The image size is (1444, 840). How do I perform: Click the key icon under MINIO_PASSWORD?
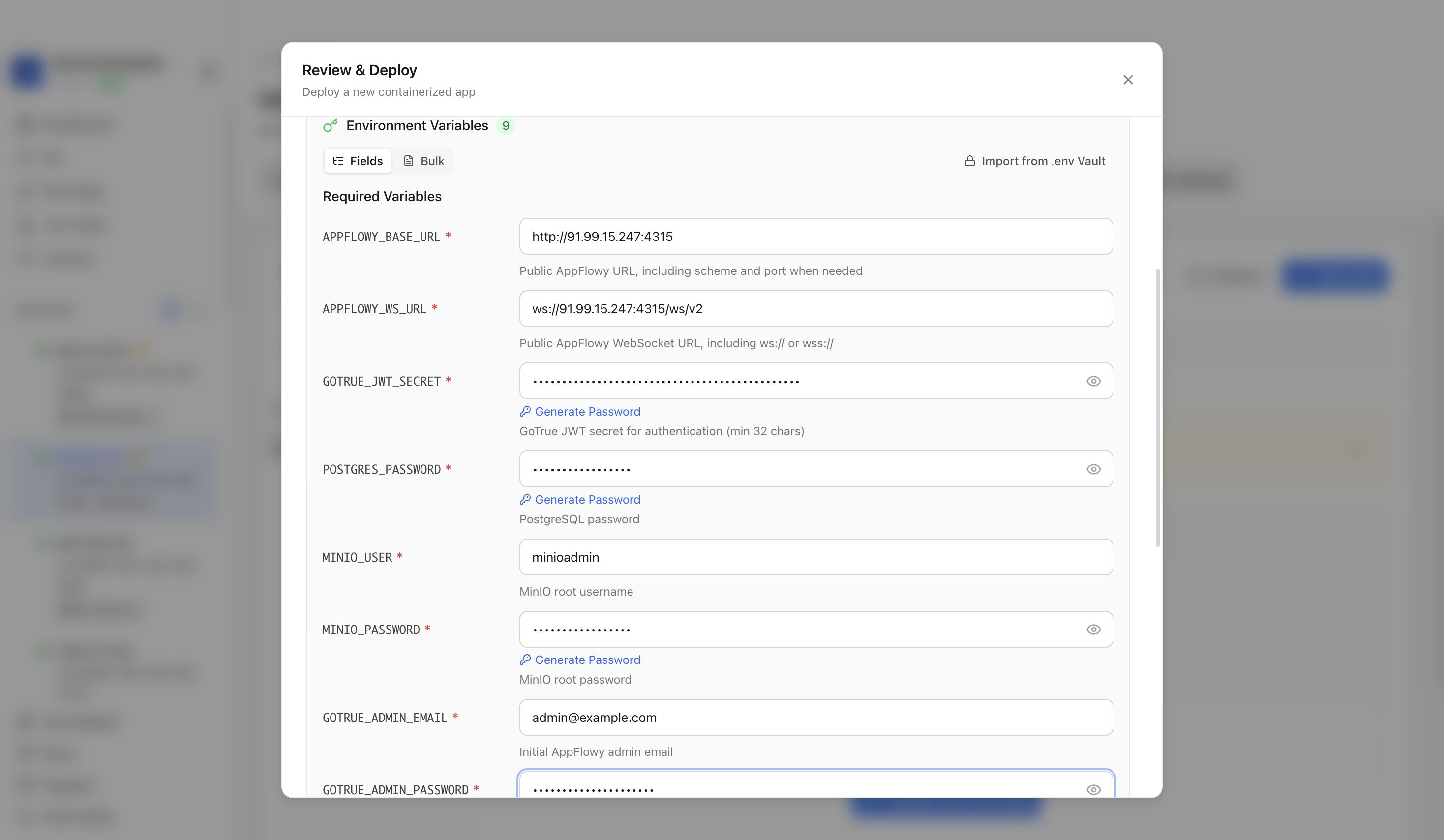525,660
